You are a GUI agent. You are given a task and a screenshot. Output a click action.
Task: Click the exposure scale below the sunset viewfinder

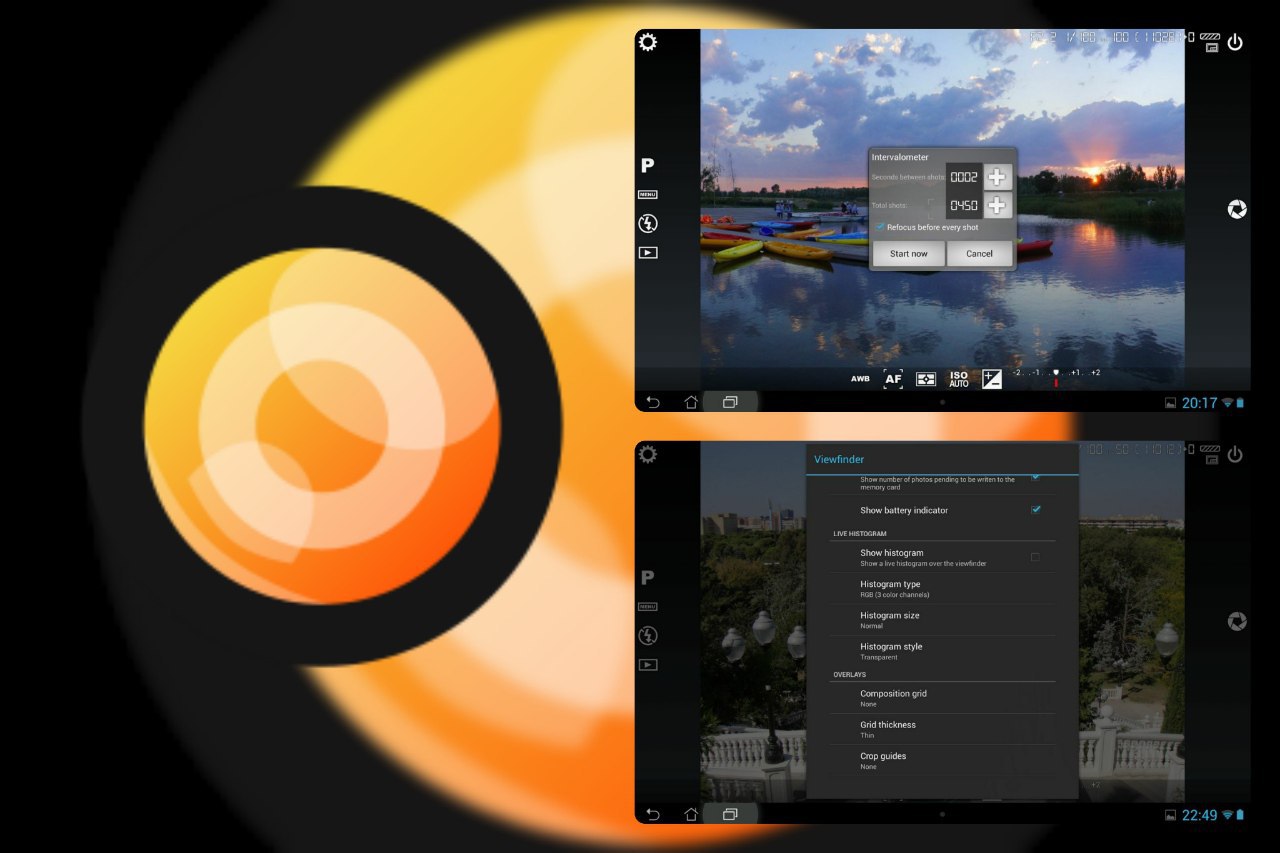tap(1055, 375)
